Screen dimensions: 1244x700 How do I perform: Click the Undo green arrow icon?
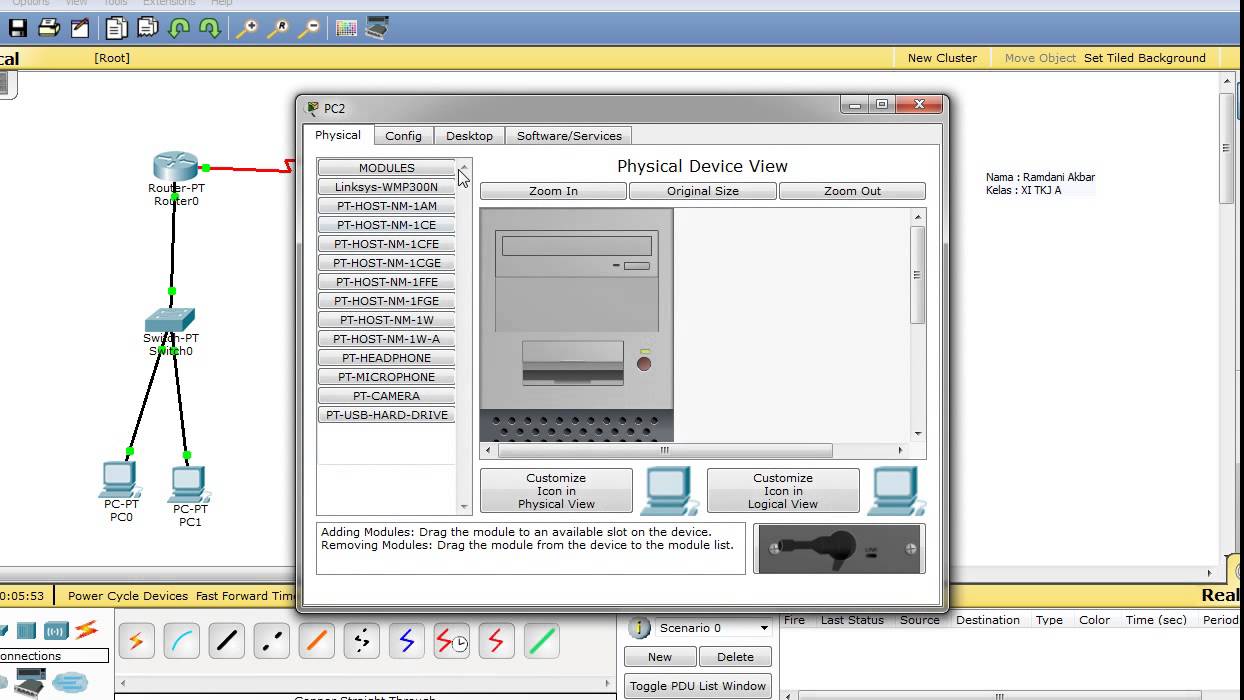[179, 29]
